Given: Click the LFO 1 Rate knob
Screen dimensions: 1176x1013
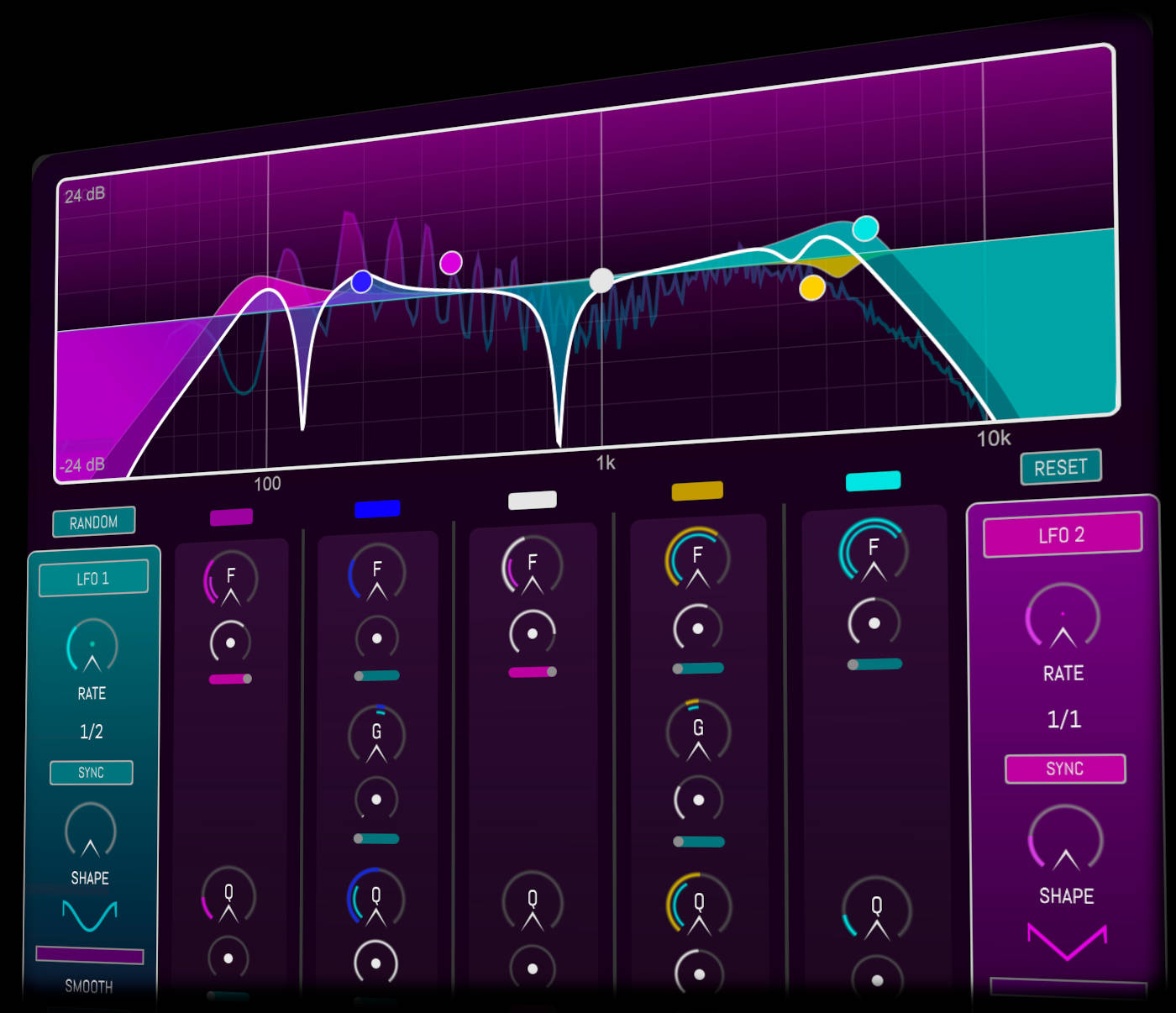Looking at the screenshot, I should click(x=92, y=646).
